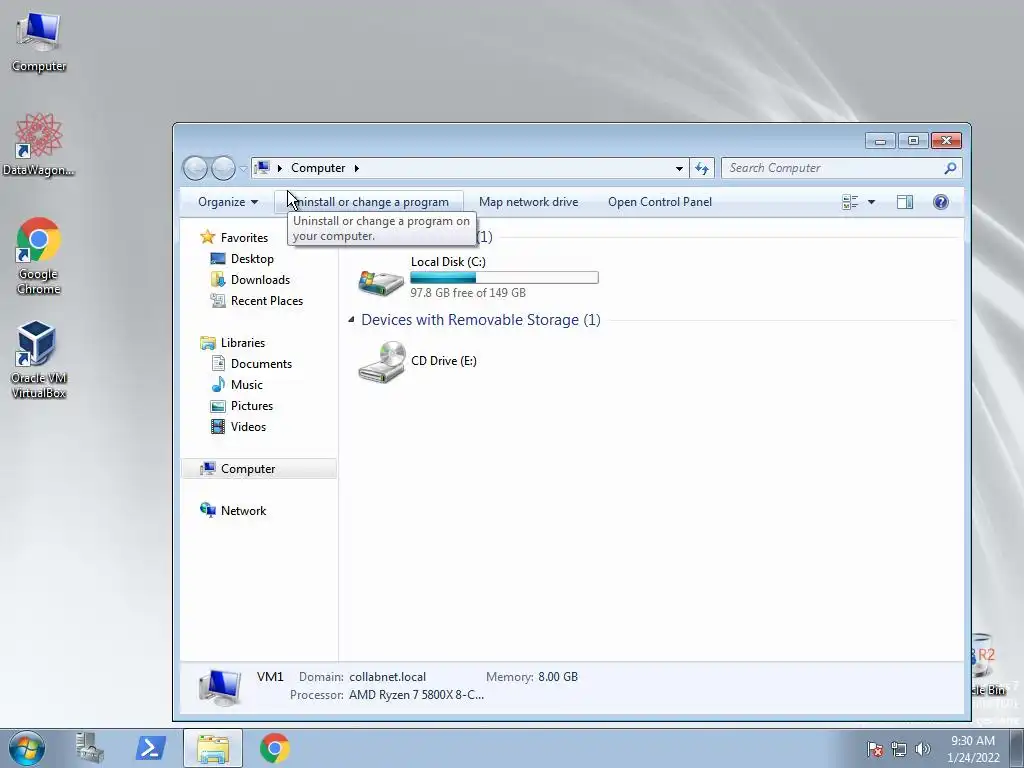Toggle the preview pane button
The width and height of the screenshot is (1024, 768).
click(904, 202)
